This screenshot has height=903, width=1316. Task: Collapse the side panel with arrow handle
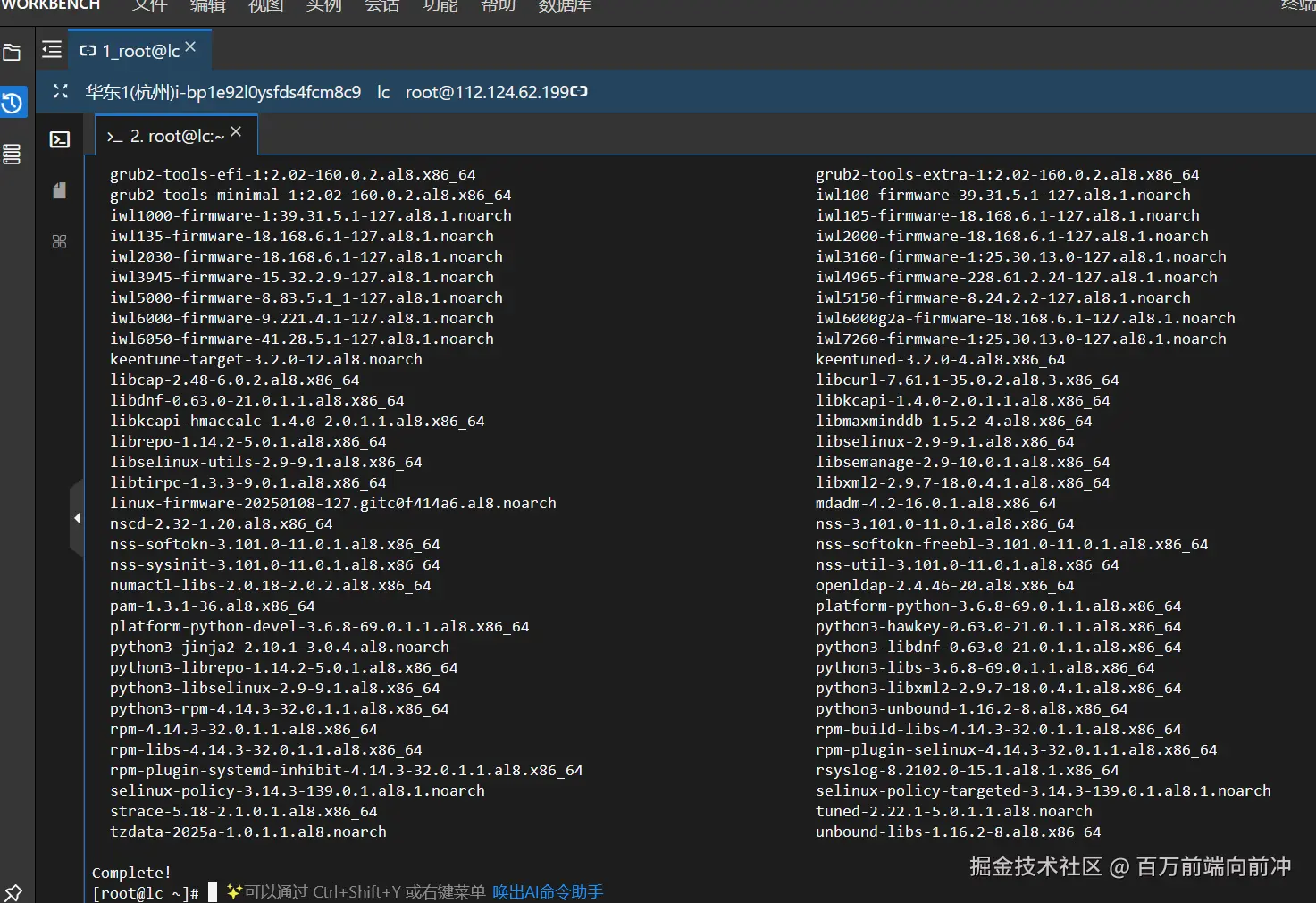(77, 518)
